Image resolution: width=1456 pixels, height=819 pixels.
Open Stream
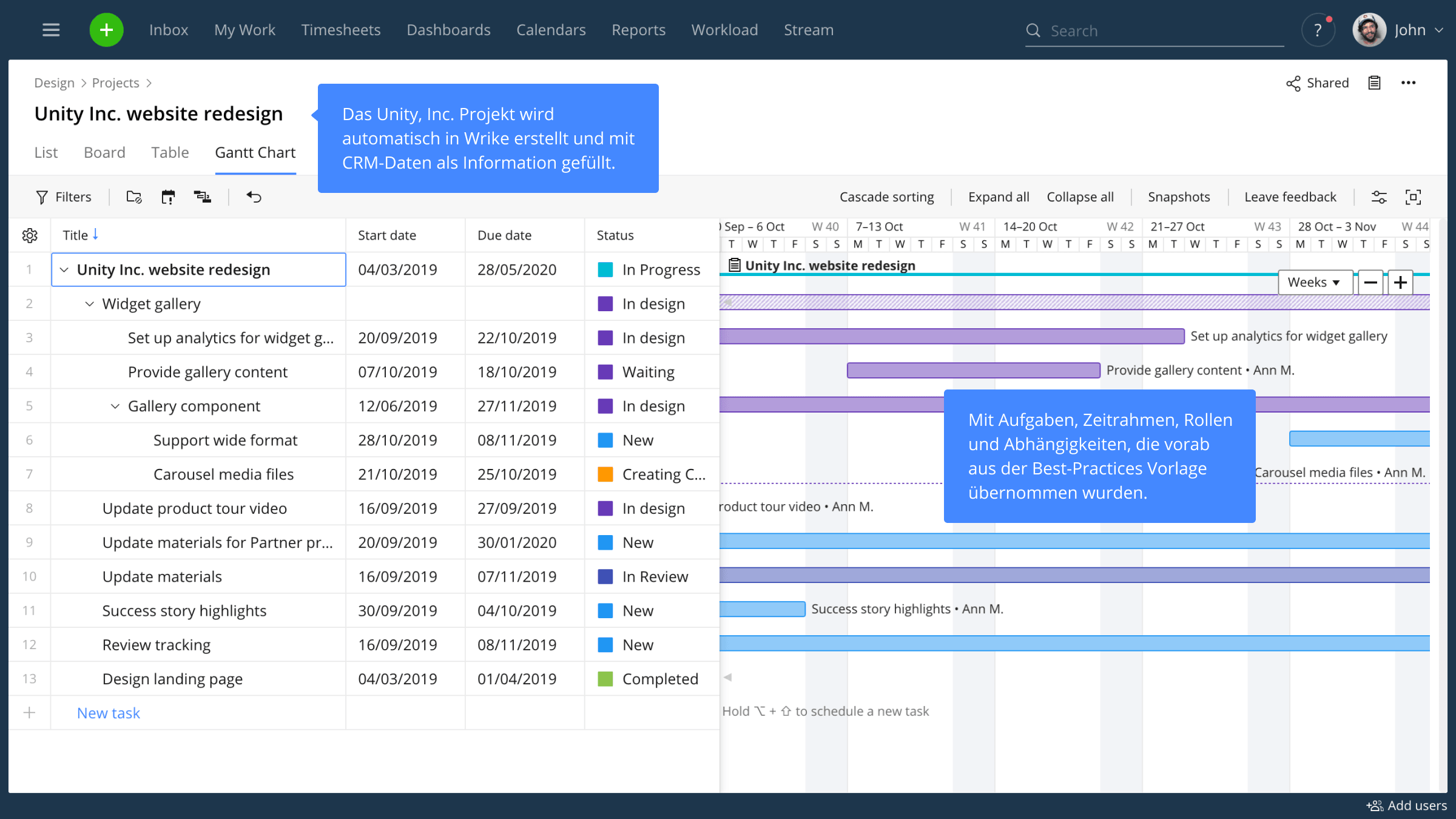[x=809, y=30]
